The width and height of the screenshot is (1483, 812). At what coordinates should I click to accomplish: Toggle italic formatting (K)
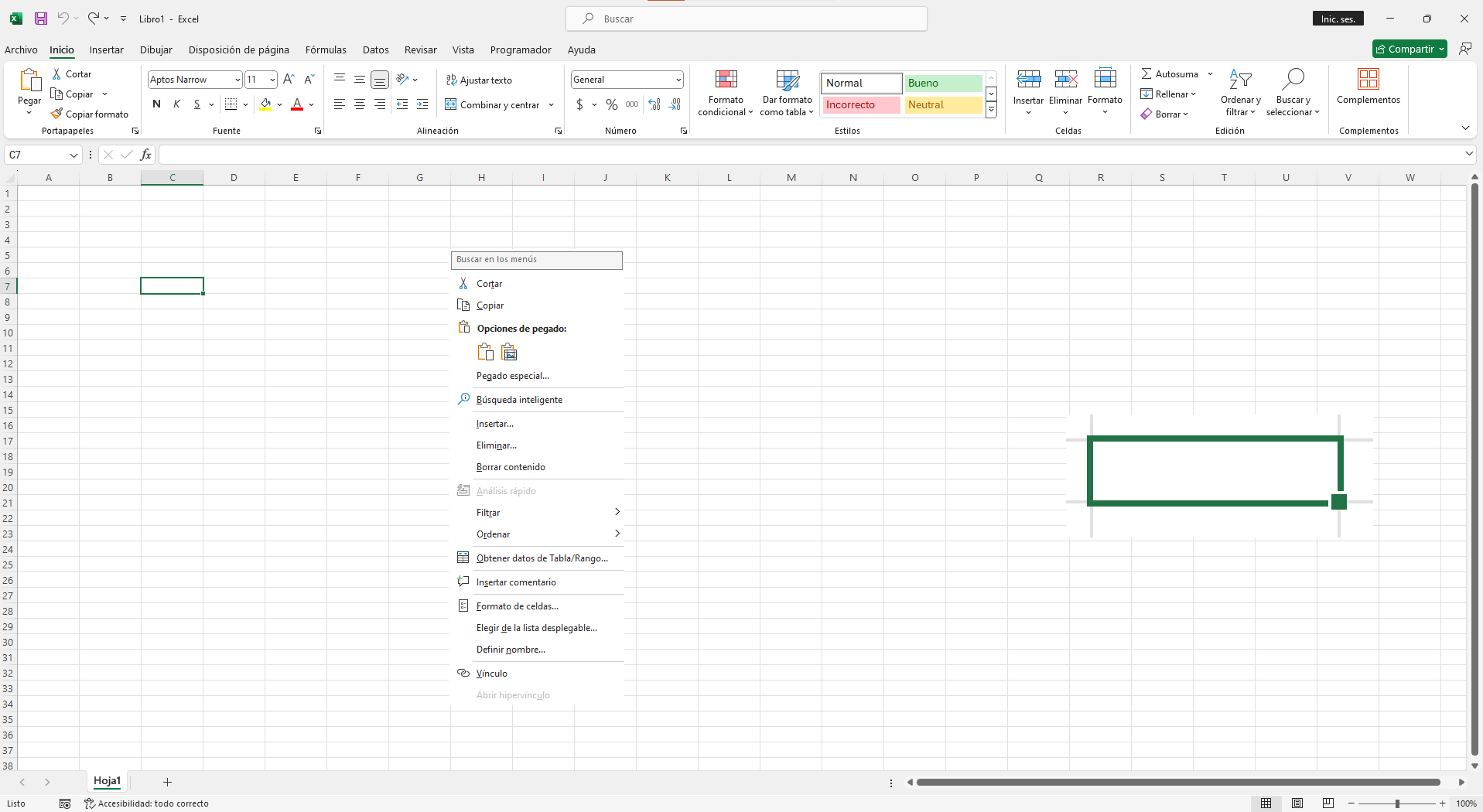click(176, 104)
